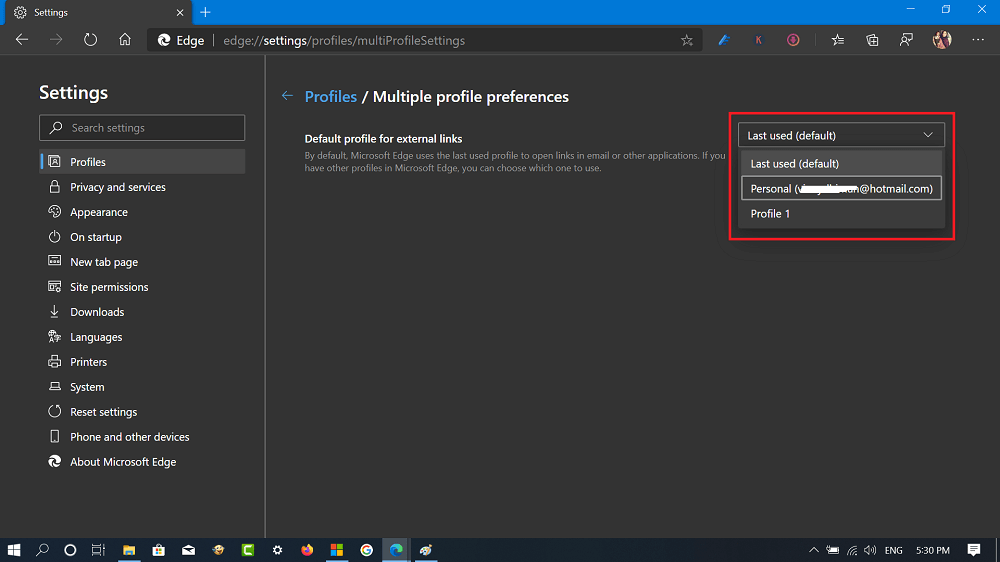Open volume control in system tray
The image size is (1000, 562).
pyautogui.click(x=870, y=550)
